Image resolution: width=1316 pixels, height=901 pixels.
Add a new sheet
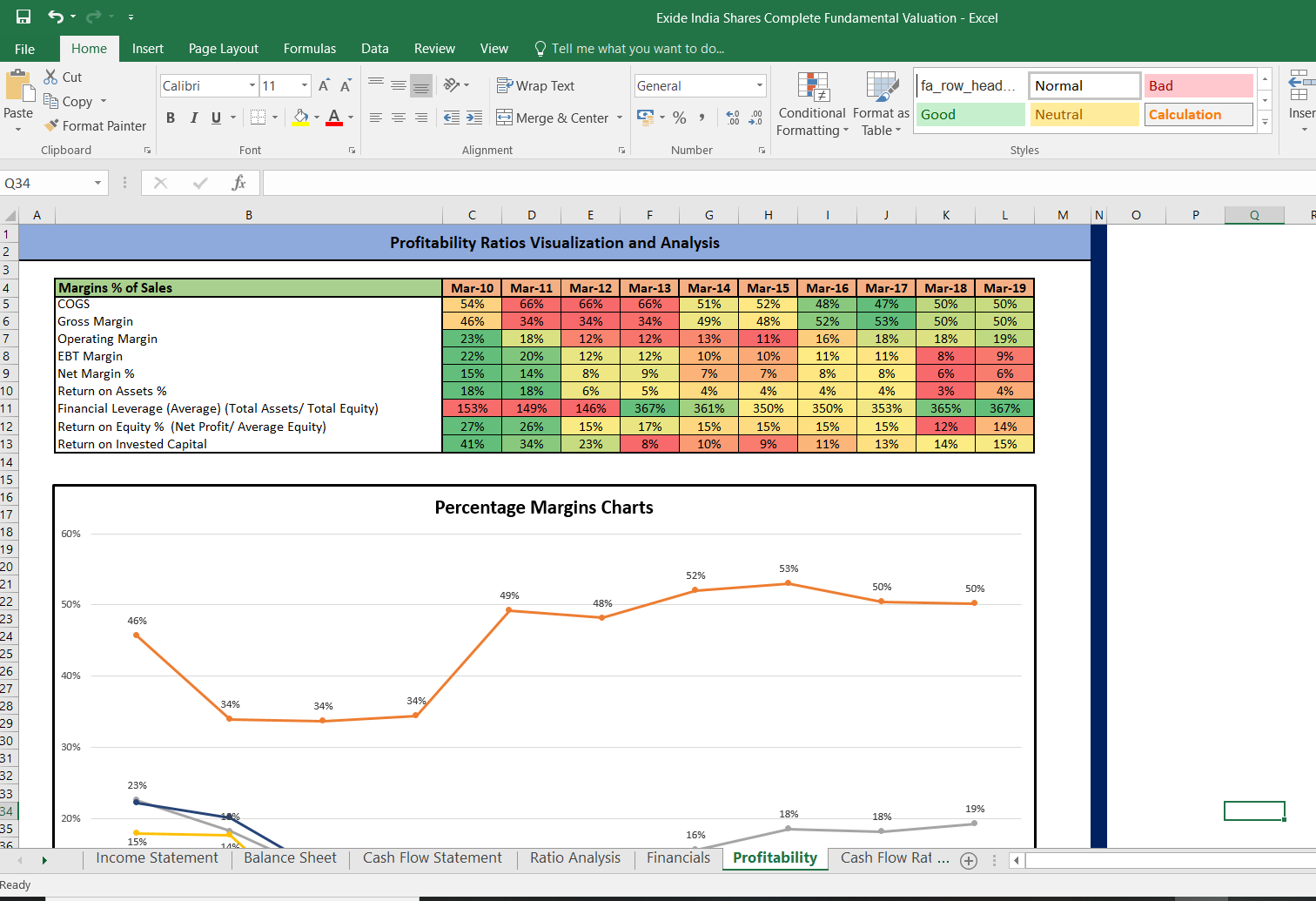[968, 860]
